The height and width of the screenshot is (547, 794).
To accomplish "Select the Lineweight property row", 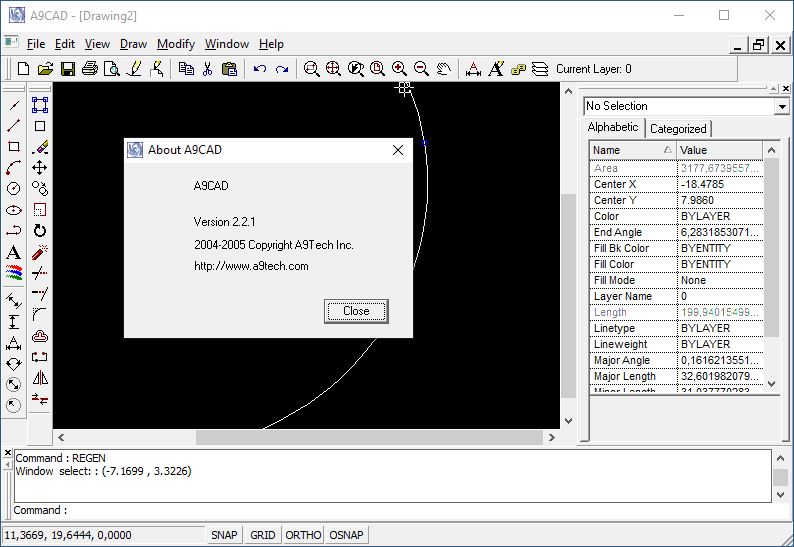I will tap(677, 344).
